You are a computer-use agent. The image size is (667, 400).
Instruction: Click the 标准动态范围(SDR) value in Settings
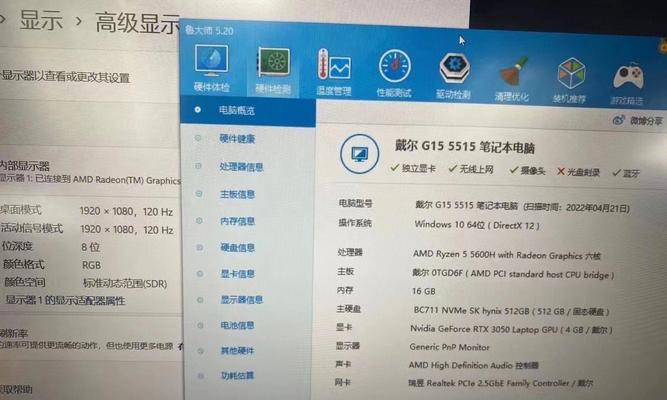pos(125,283)
